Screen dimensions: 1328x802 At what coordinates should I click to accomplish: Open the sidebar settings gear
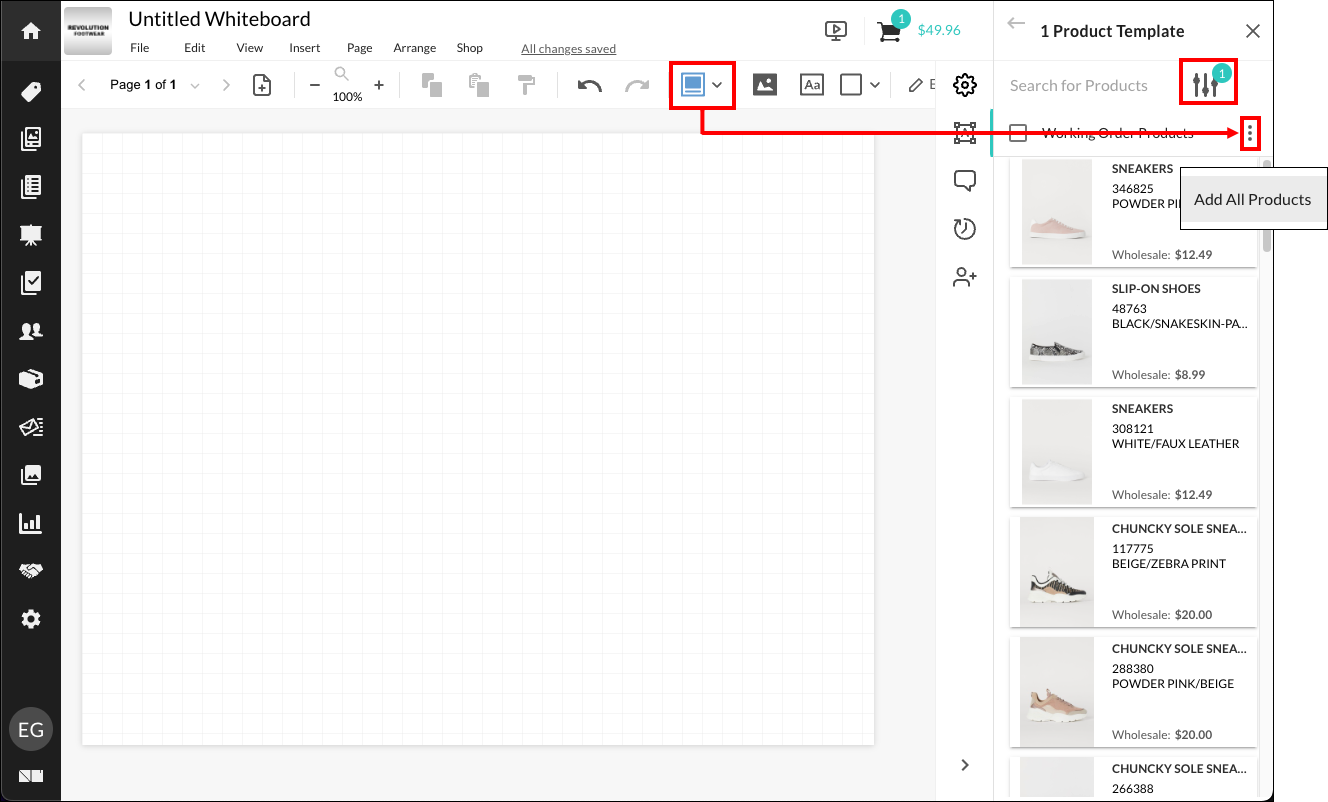(31, 619)
